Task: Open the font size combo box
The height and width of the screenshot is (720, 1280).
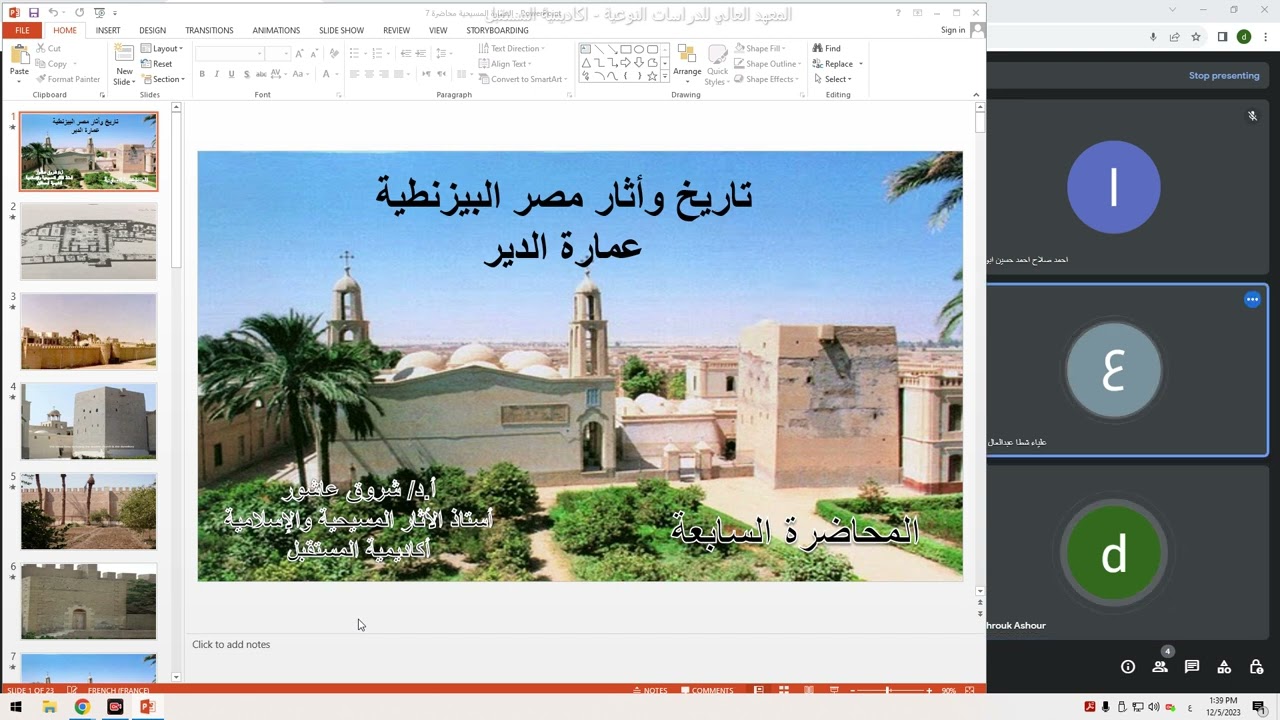Action: pyautogui.click(x=278, y=53)
